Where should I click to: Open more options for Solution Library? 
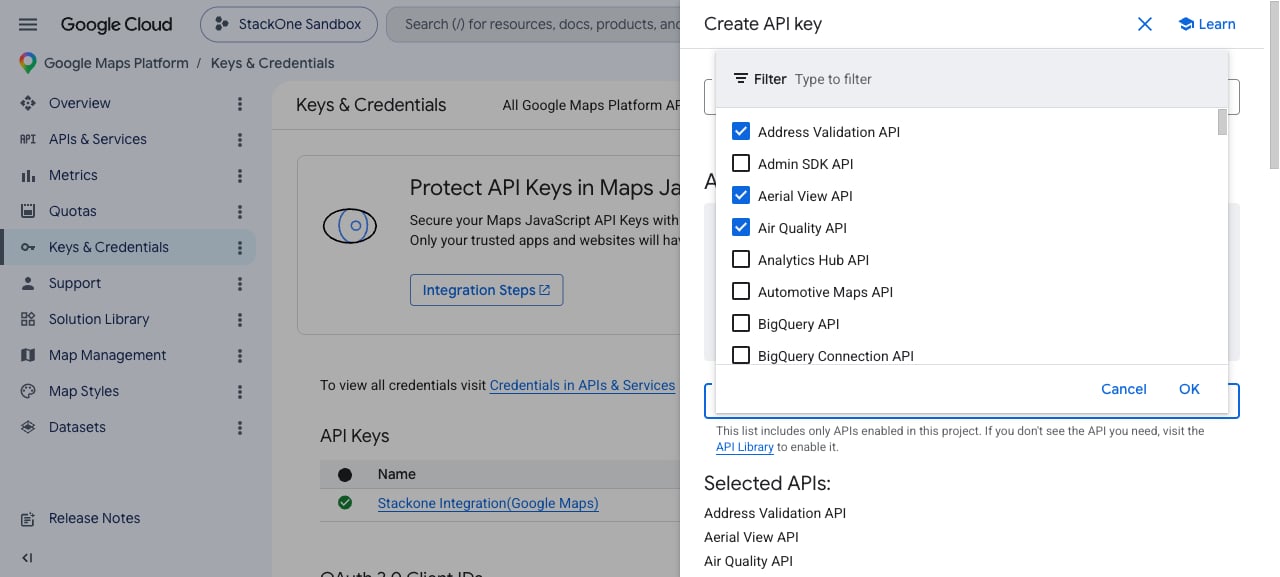[x=240, y=319]
